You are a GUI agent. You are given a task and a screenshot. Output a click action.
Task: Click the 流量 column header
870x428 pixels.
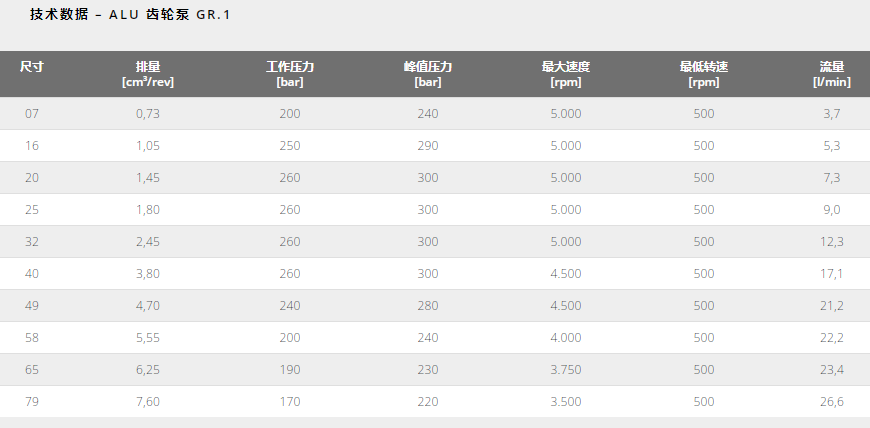(x=832, y=74)
